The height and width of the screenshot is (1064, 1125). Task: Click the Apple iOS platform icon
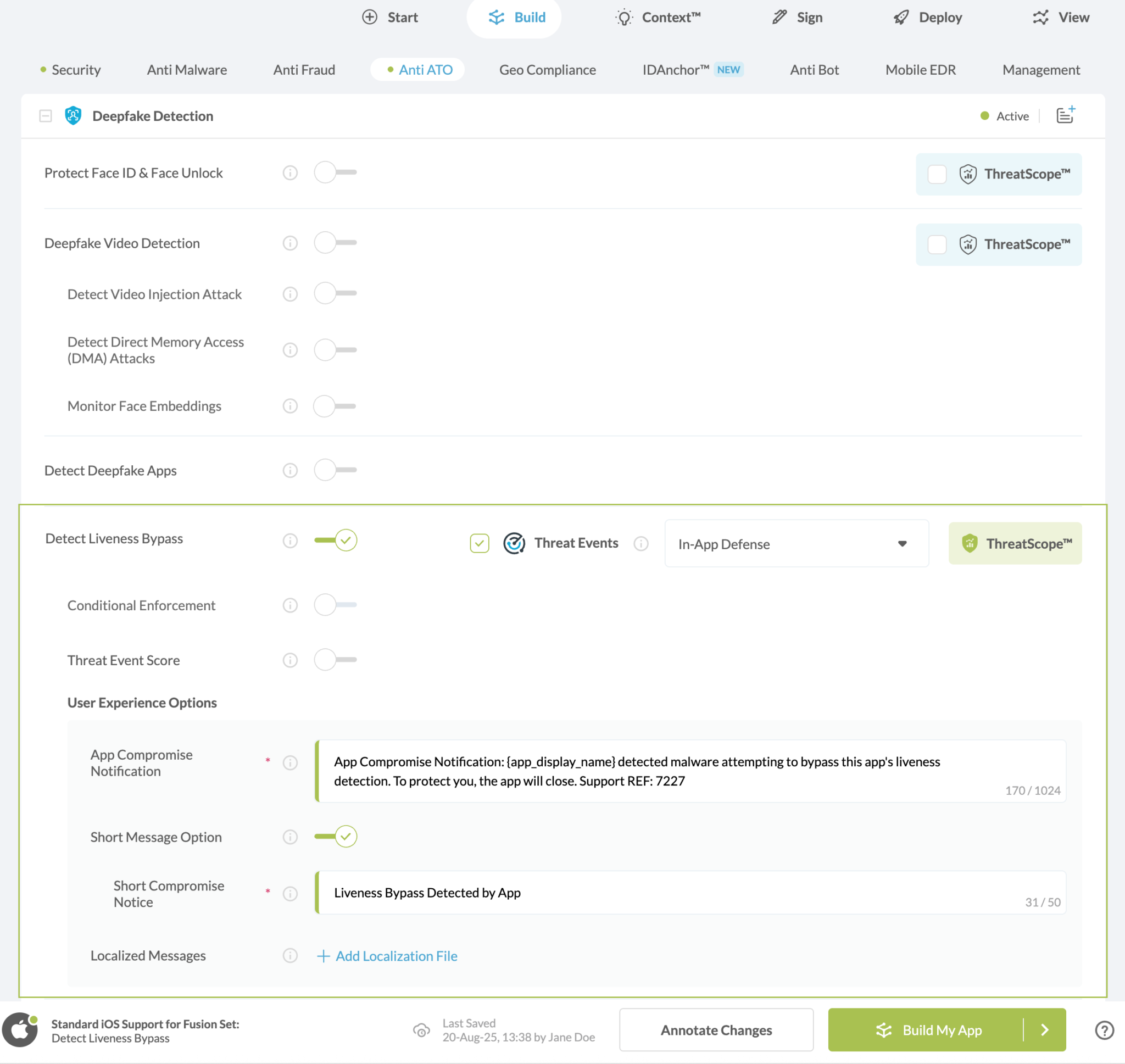point(20,1030)
